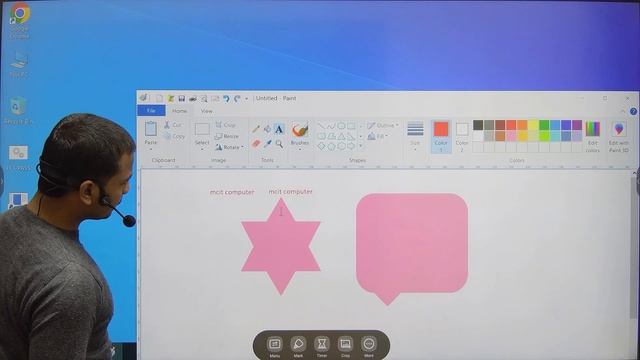640x360 pixels.
Task: Click the Select rectangle icon
Action: 202,130
